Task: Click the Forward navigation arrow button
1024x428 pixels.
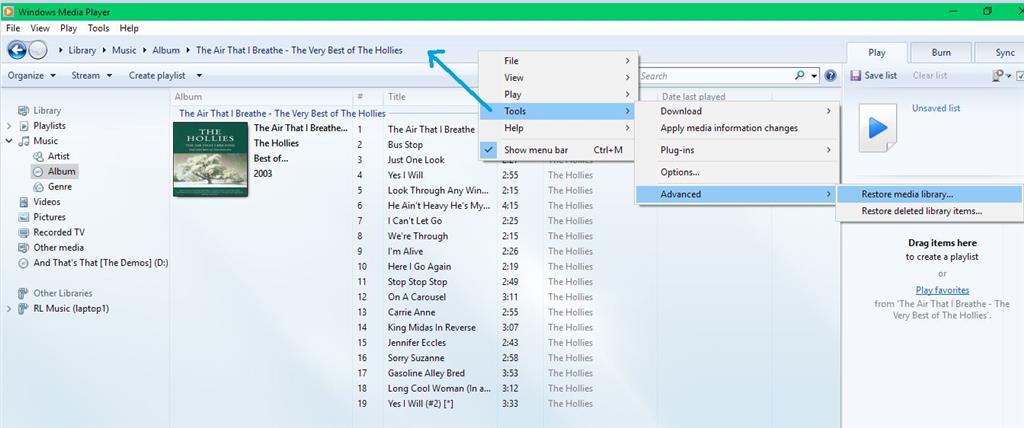Action: [38, 50]
